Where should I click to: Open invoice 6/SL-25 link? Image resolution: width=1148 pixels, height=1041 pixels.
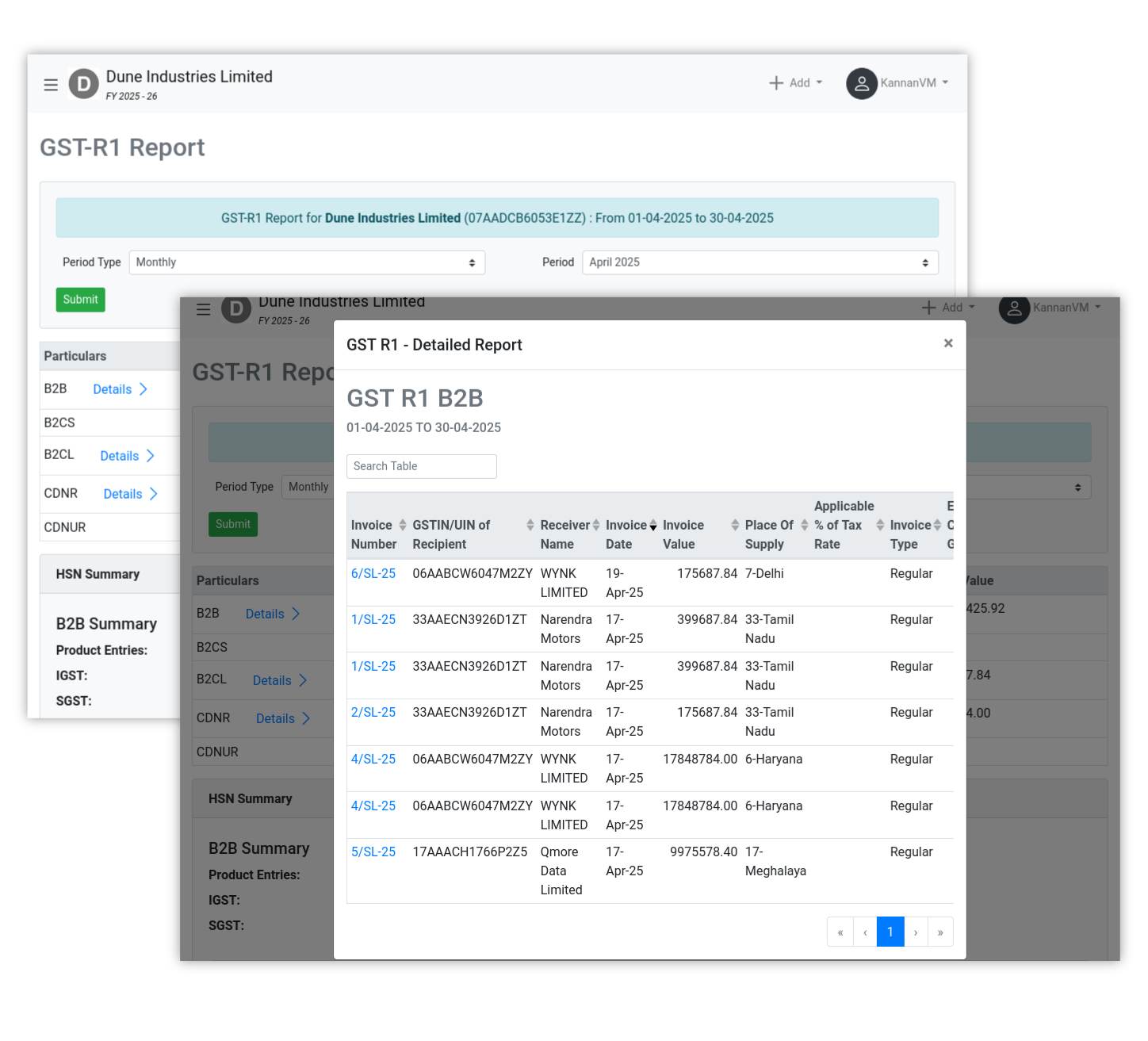373,574
